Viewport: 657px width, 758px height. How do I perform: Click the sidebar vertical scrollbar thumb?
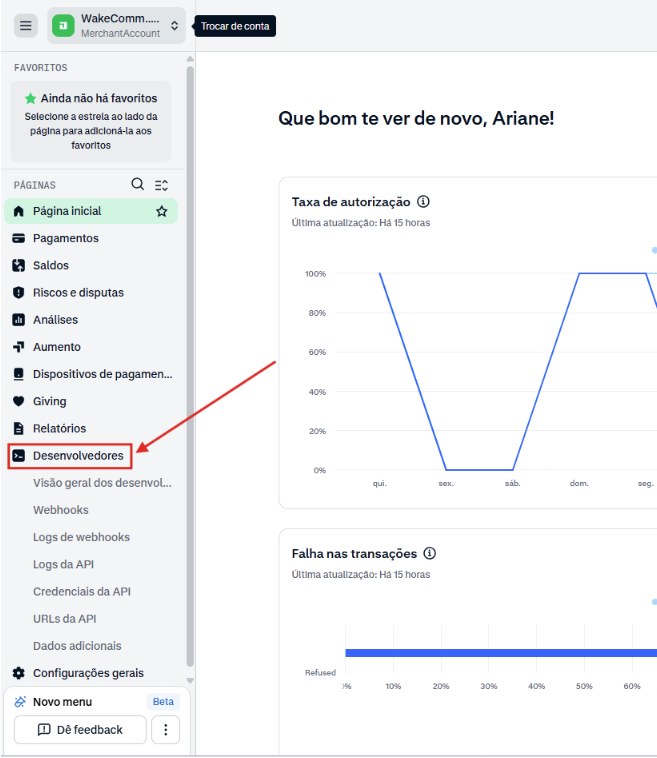click(x=190, y=366)
